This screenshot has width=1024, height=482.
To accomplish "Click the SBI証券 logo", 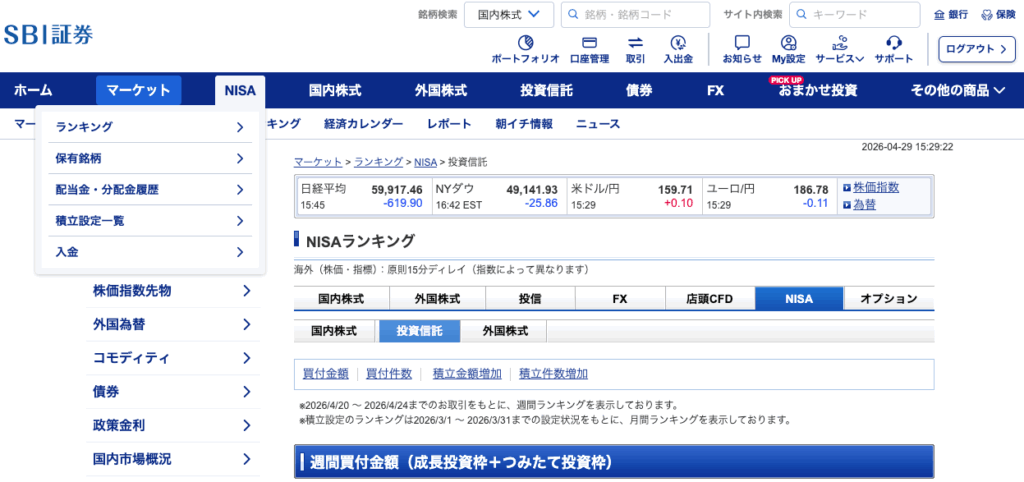I will (x=48, y=34).
